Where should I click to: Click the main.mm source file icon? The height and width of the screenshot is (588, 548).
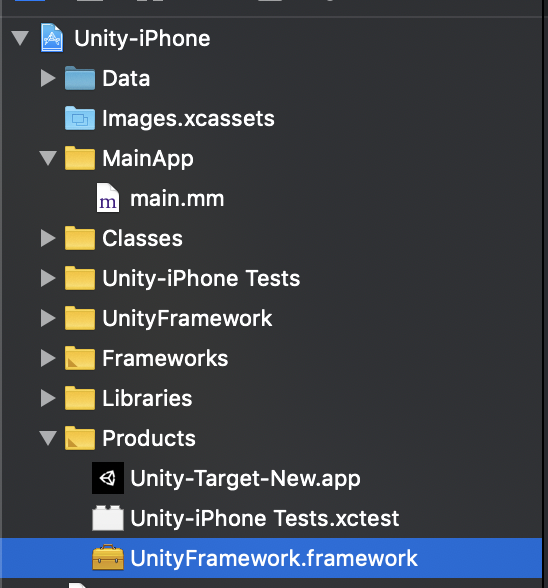click(108, 198)
